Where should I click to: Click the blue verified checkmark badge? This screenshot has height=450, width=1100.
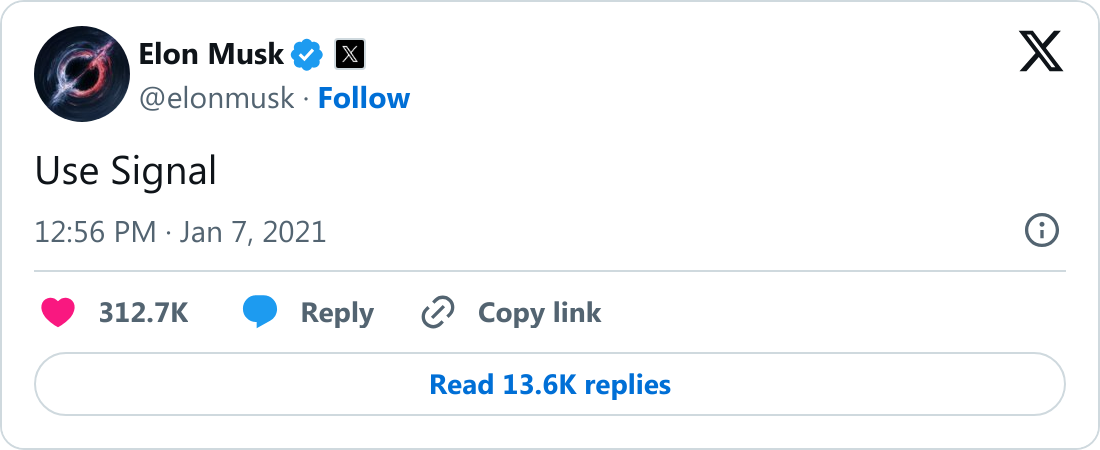coord(307,55)
